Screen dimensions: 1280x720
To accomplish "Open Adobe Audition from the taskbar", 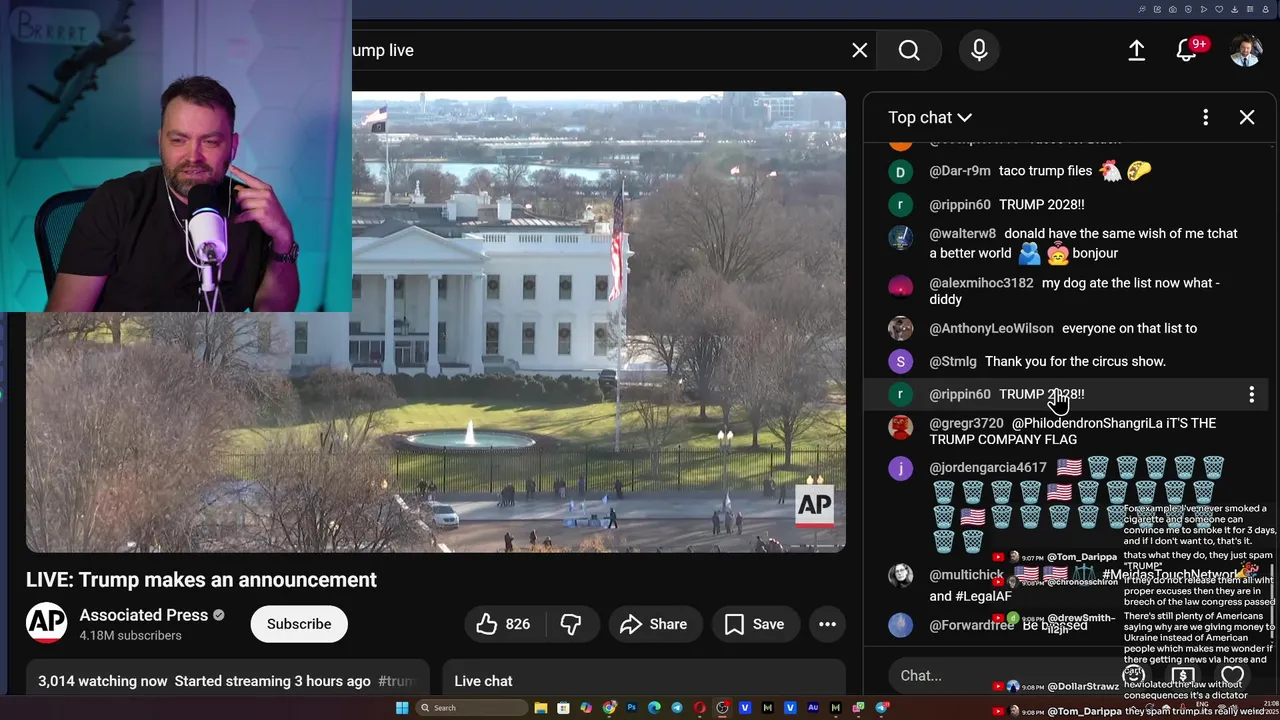I will (x=813, y=708).
